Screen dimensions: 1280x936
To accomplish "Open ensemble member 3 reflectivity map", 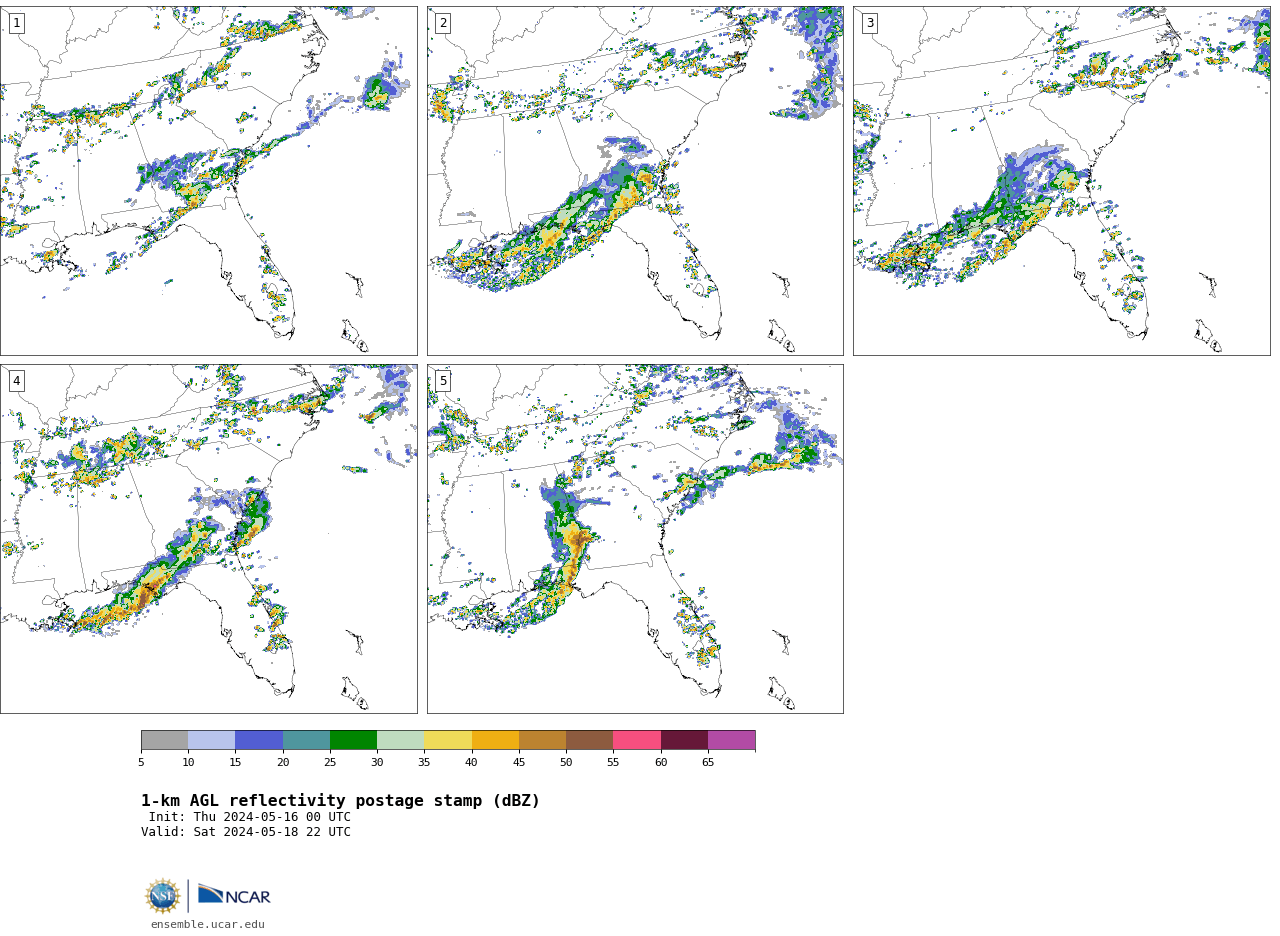I will click(1061, 181).
